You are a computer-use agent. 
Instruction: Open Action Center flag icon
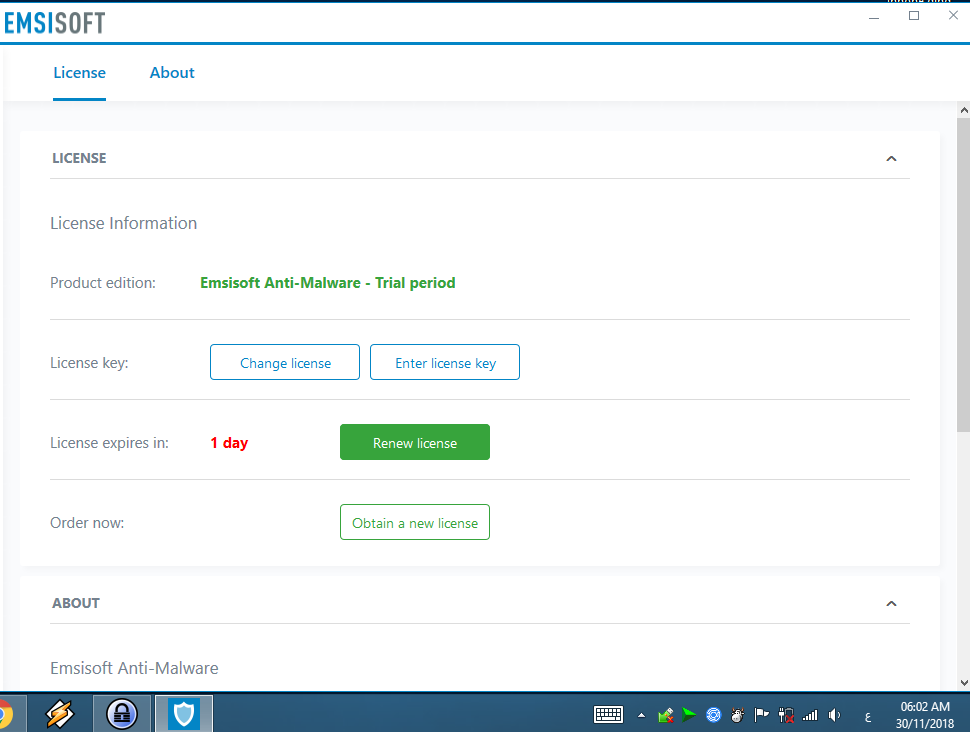(762, 715)
